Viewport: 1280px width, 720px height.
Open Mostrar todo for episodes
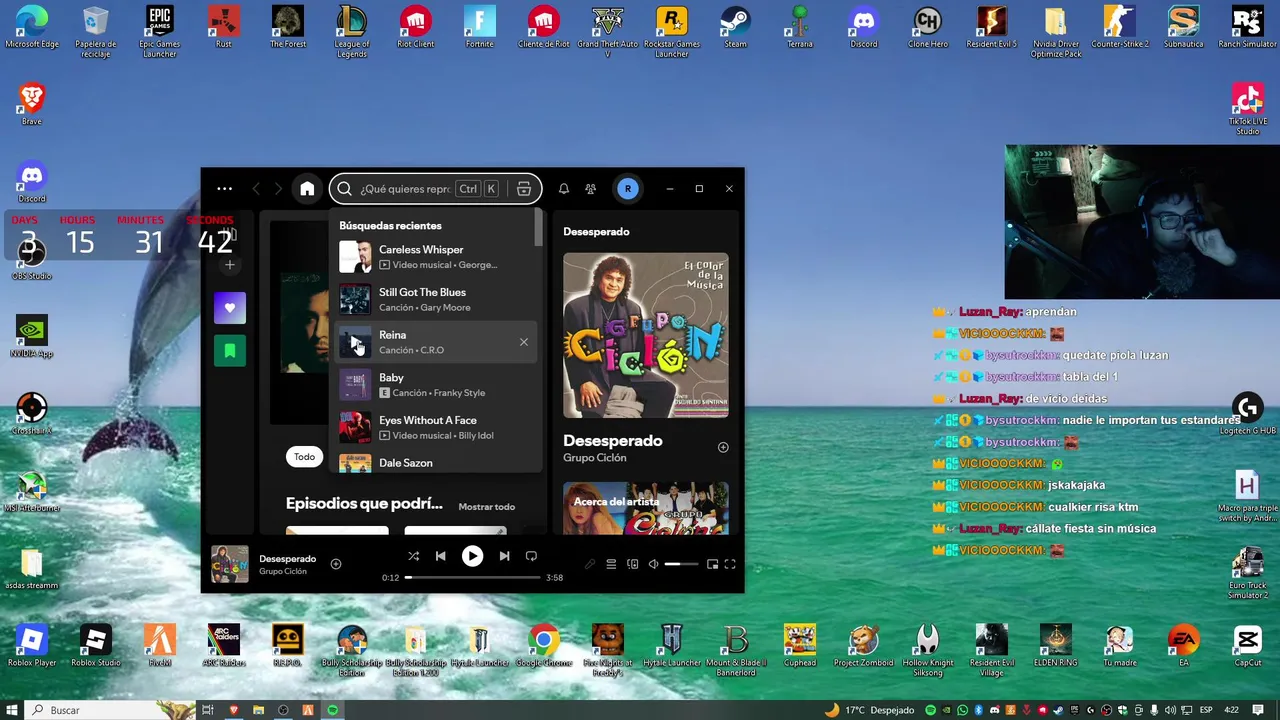click(486, 507)
